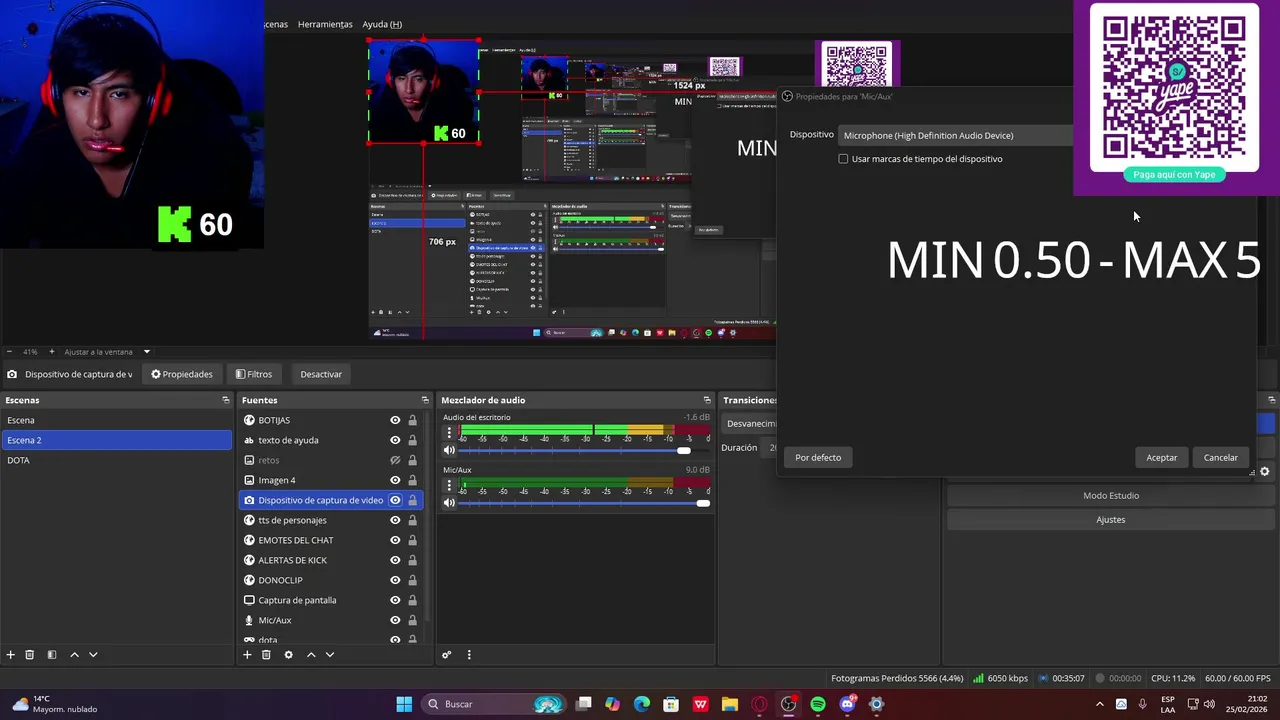
Task: Open the Ayuda (H) menu
Action: (x=382, y=24)
